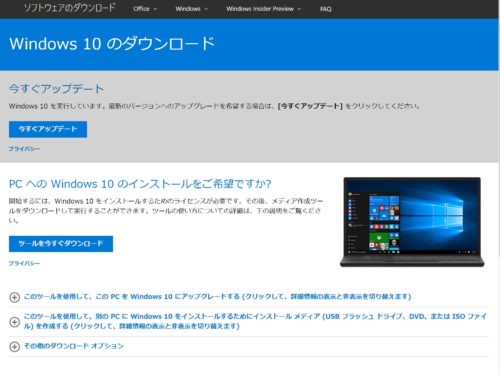Click the ソフトウェアのダウンロード site title
The height and width of the screenshot is (375, 500).
pos(70,8)
